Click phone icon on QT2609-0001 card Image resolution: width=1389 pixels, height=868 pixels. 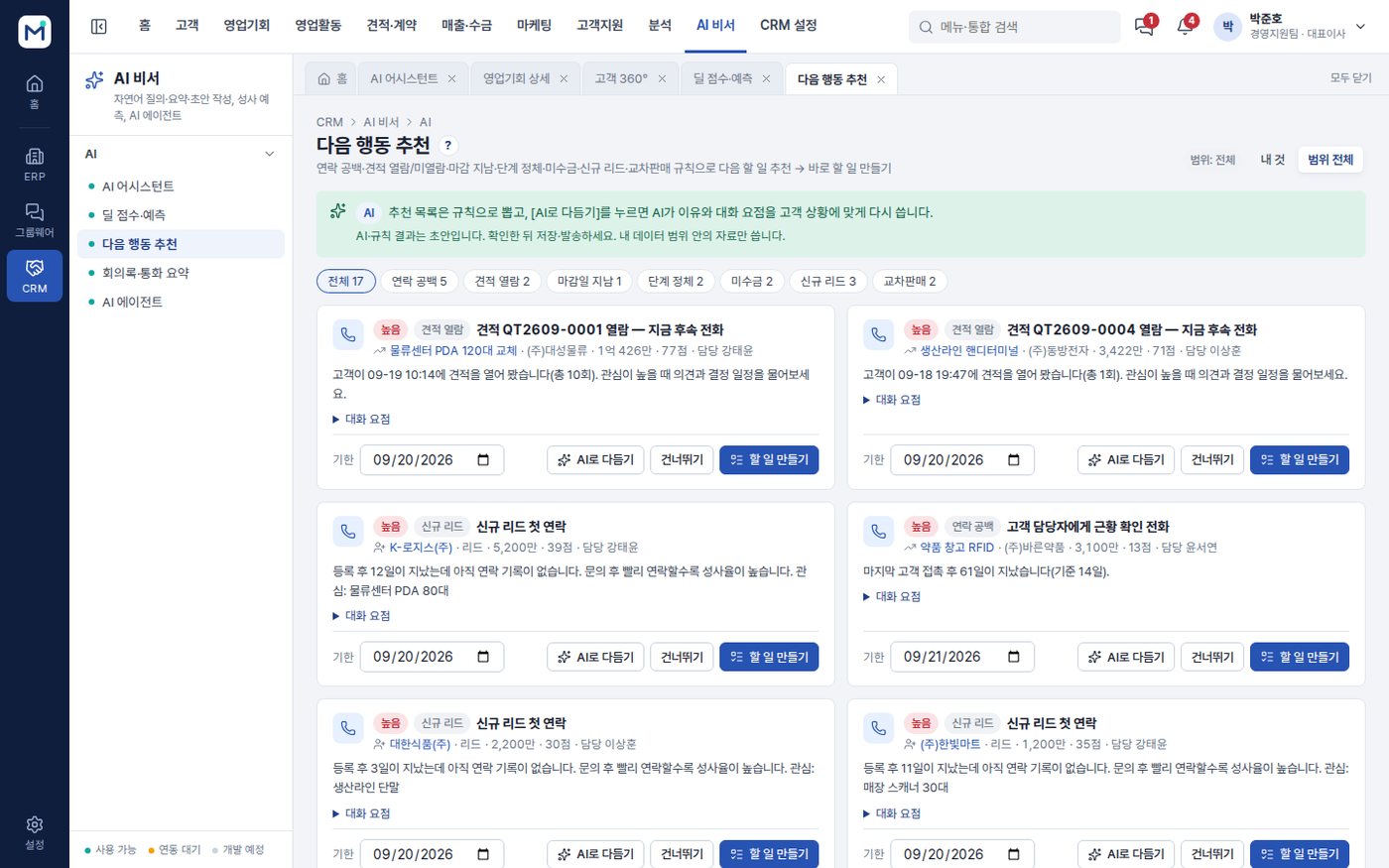coord(348,335)
